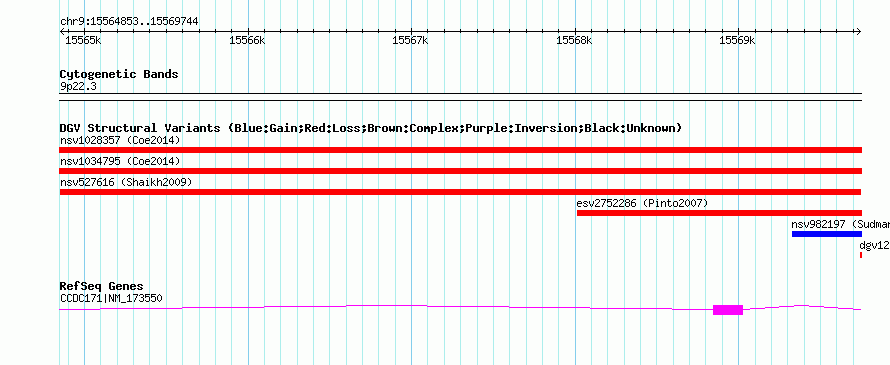The image size is (890, 365).
Task: Select the esv2752286 red loss bar
Action: pos(719,213)
